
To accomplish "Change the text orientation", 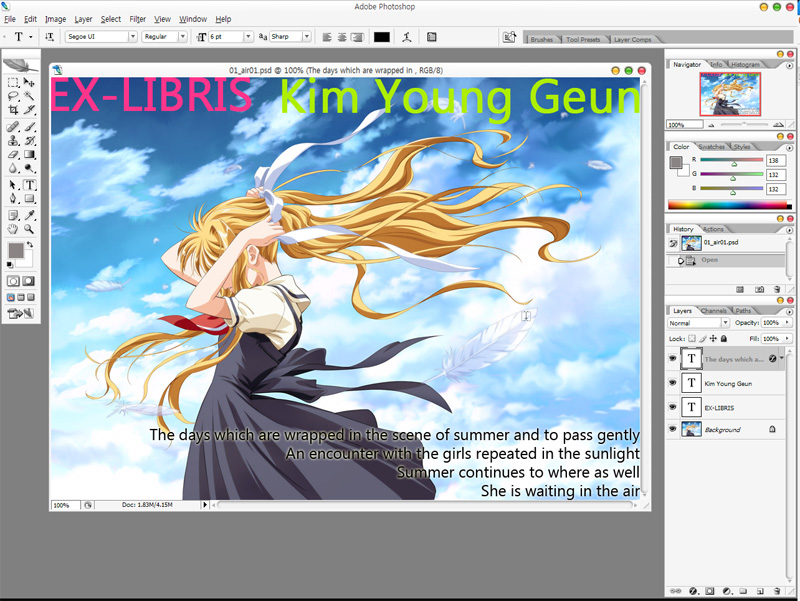I will (49, 37).
